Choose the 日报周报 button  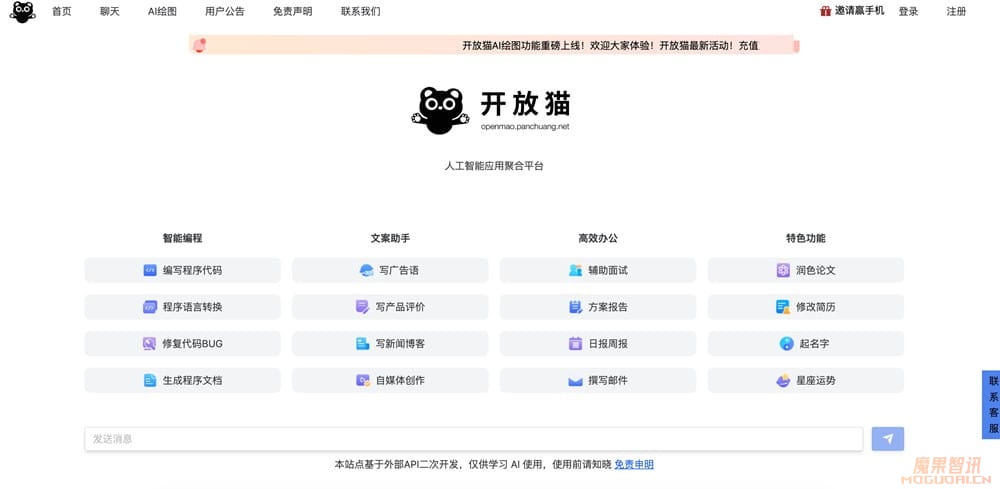598,344
